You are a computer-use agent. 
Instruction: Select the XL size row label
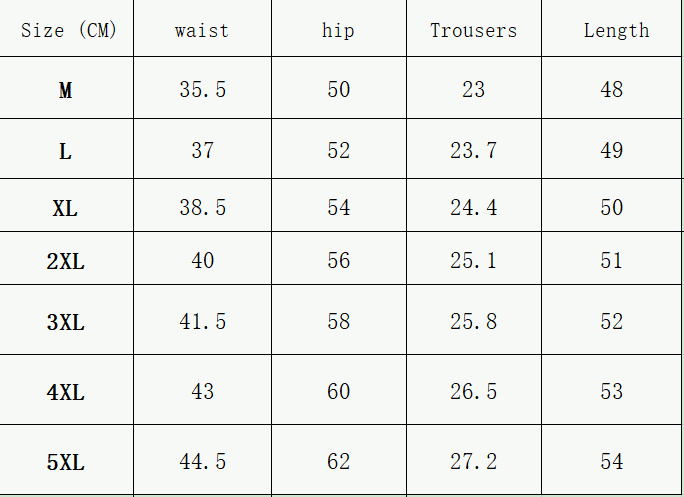coord(66,208)
